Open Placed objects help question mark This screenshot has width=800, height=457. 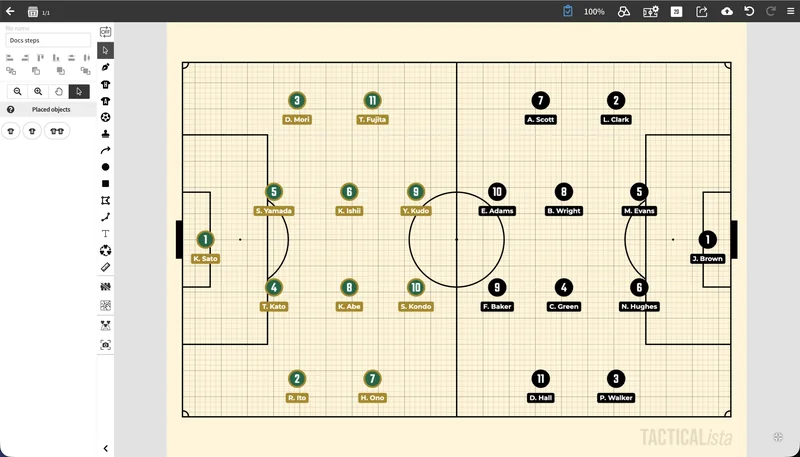click(10, 110)
